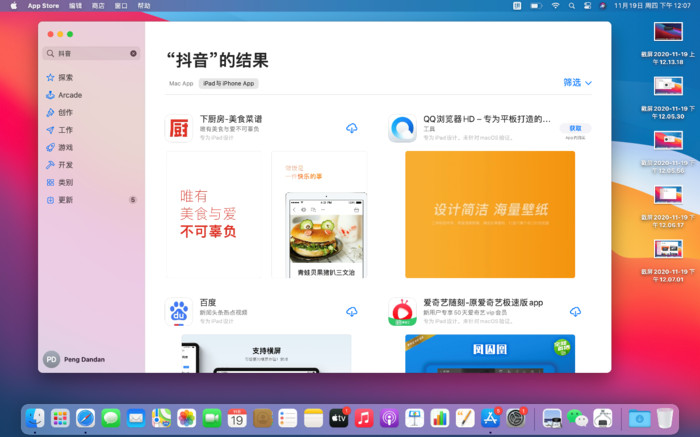Screen dimensions: 700x437
Task: Open Photos from the Dock
Action: tap(187, 418)
